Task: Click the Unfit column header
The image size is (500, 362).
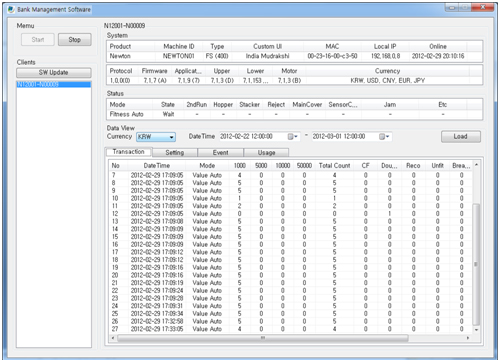Action: click(x=437, y=166)
